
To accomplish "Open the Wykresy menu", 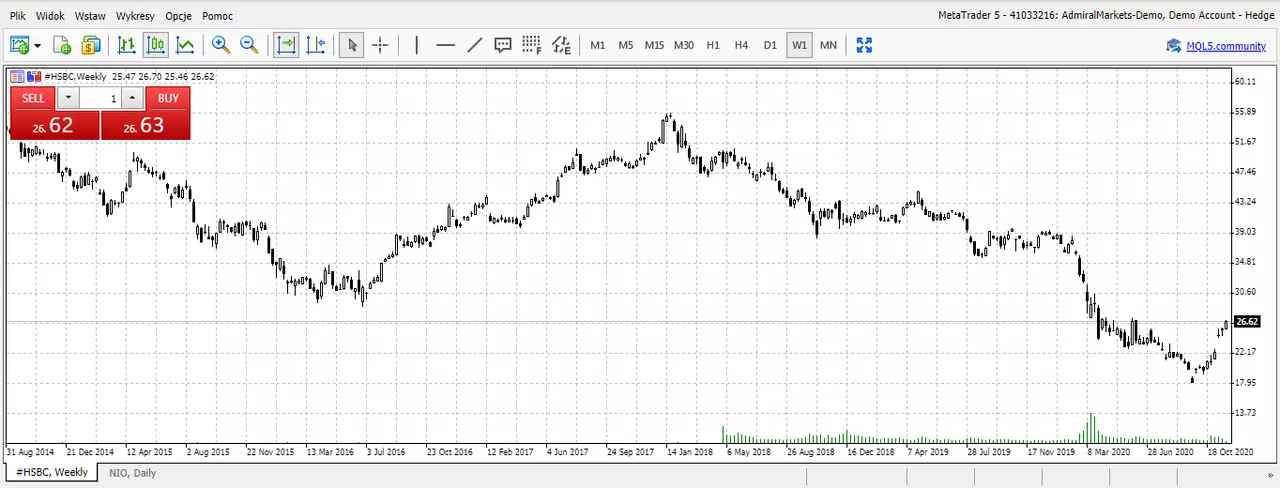I will click(135, 16).
